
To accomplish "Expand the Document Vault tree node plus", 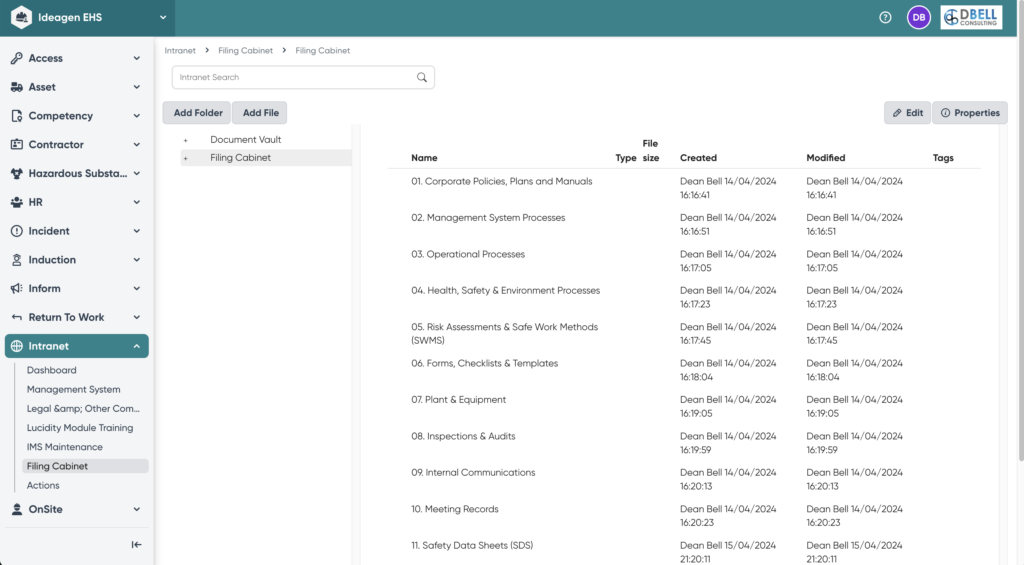I will coord(185,140).
